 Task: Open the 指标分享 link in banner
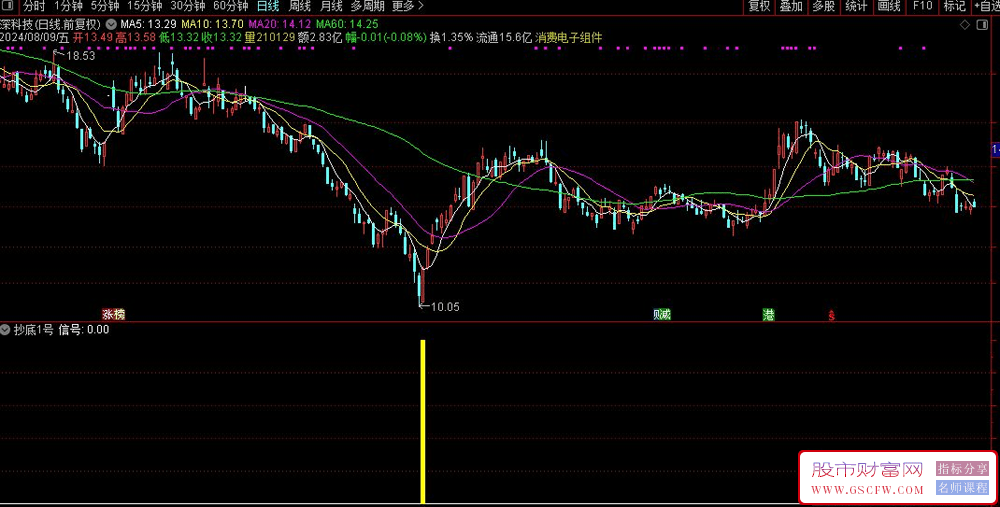962,469
